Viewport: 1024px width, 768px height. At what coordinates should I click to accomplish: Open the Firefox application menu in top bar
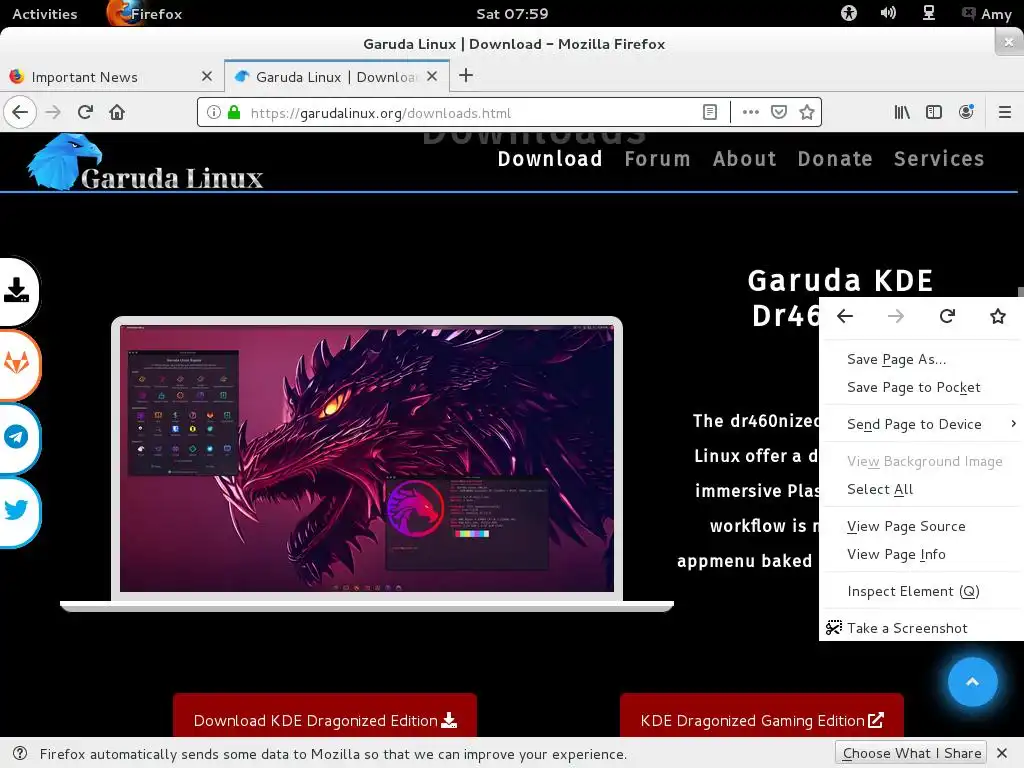point(145,14)
